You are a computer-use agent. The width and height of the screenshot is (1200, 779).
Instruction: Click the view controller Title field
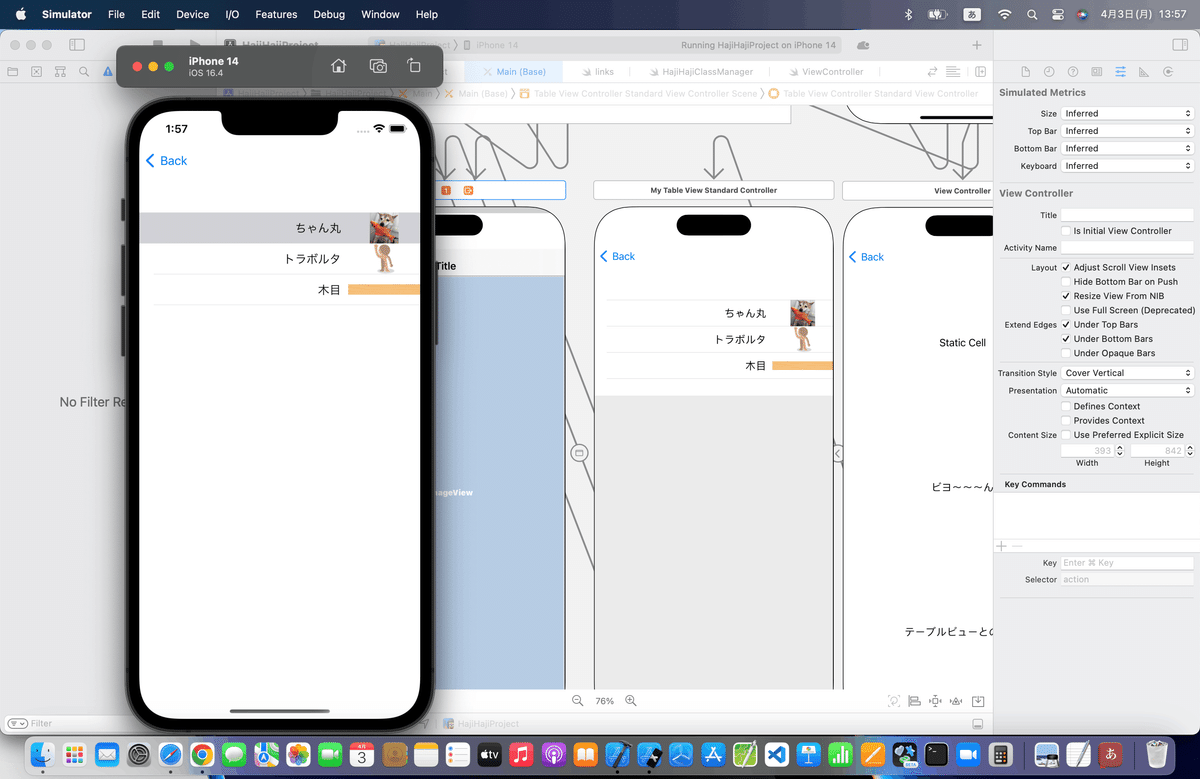(1127, 215)
